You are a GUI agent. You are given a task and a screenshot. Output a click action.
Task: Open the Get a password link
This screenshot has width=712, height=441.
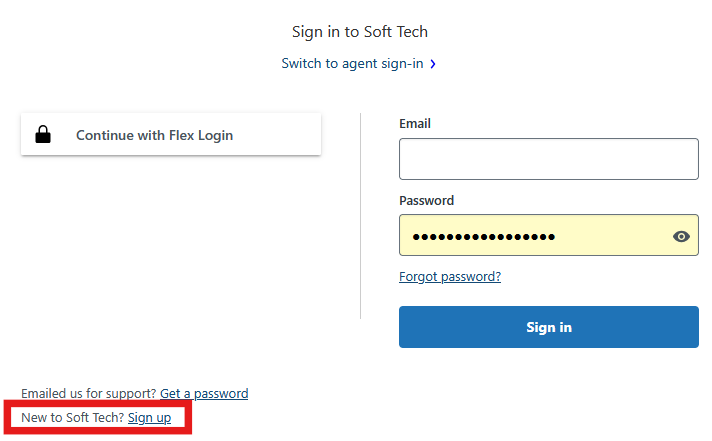204,393
